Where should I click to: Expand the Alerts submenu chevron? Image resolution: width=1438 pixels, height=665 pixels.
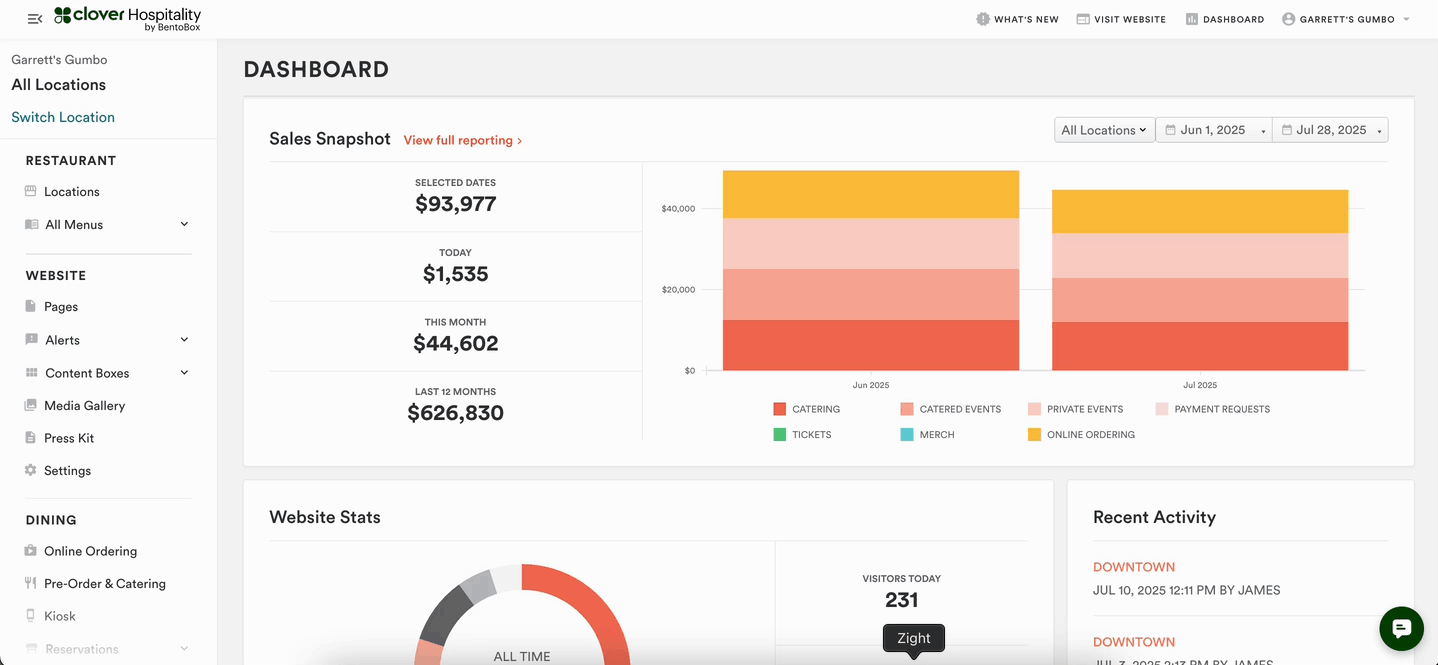tap(184, 339)
